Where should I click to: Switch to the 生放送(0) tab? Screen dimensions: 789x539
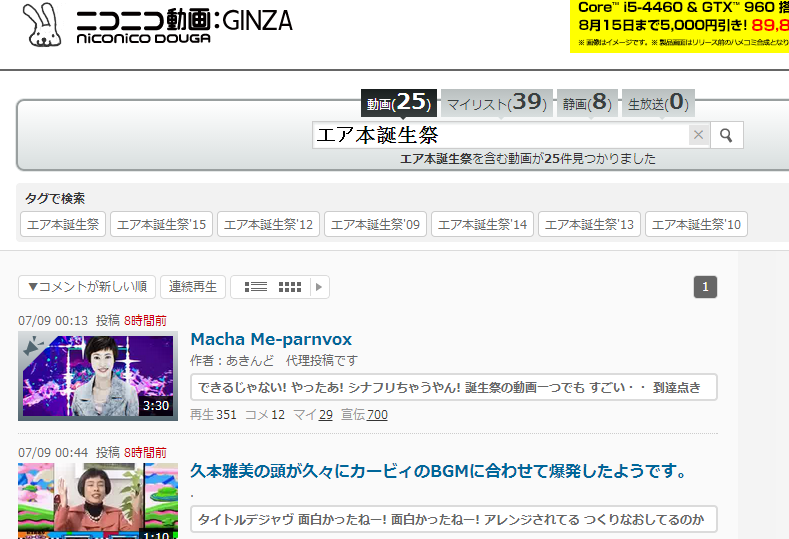(x=658, y=103)
